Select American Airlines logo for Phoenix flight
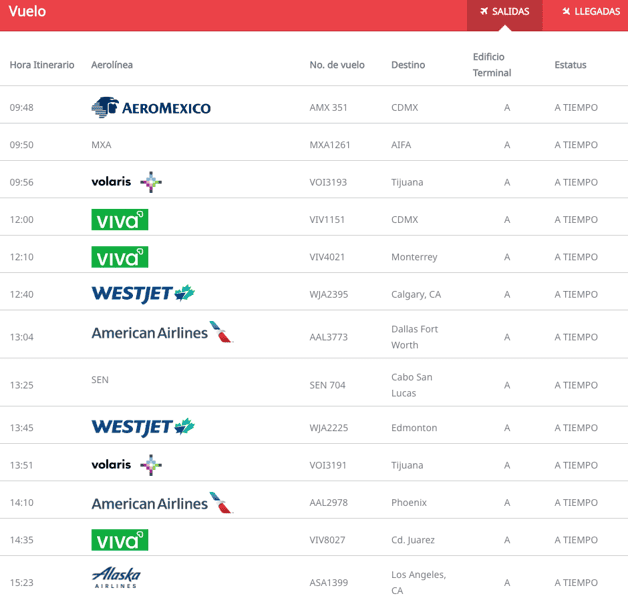The width and height of the screenshot is (628, 598). tap(161, 503)
